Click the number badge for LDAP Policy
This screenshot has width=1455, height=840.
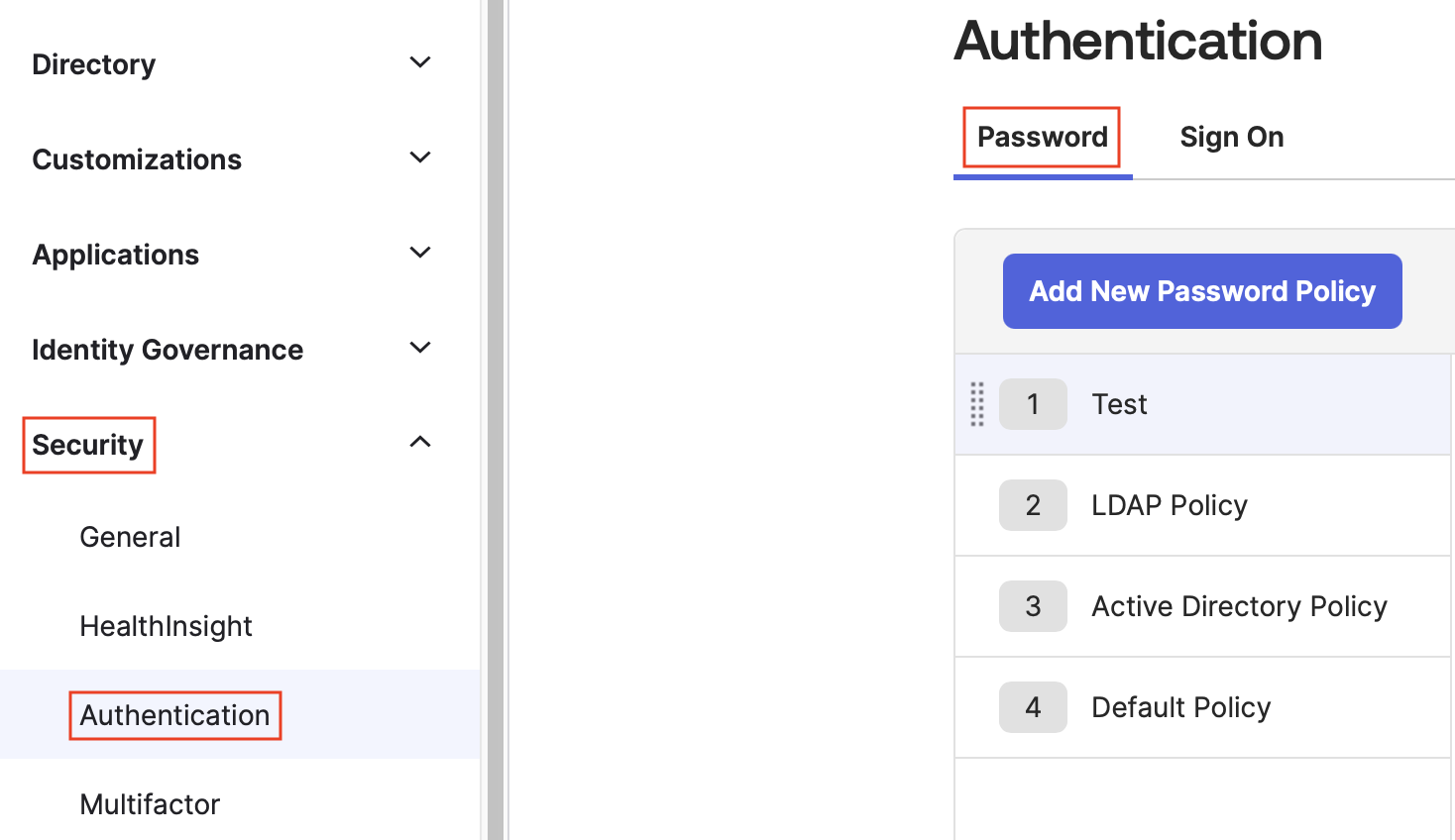click(x=1033, y=505)
